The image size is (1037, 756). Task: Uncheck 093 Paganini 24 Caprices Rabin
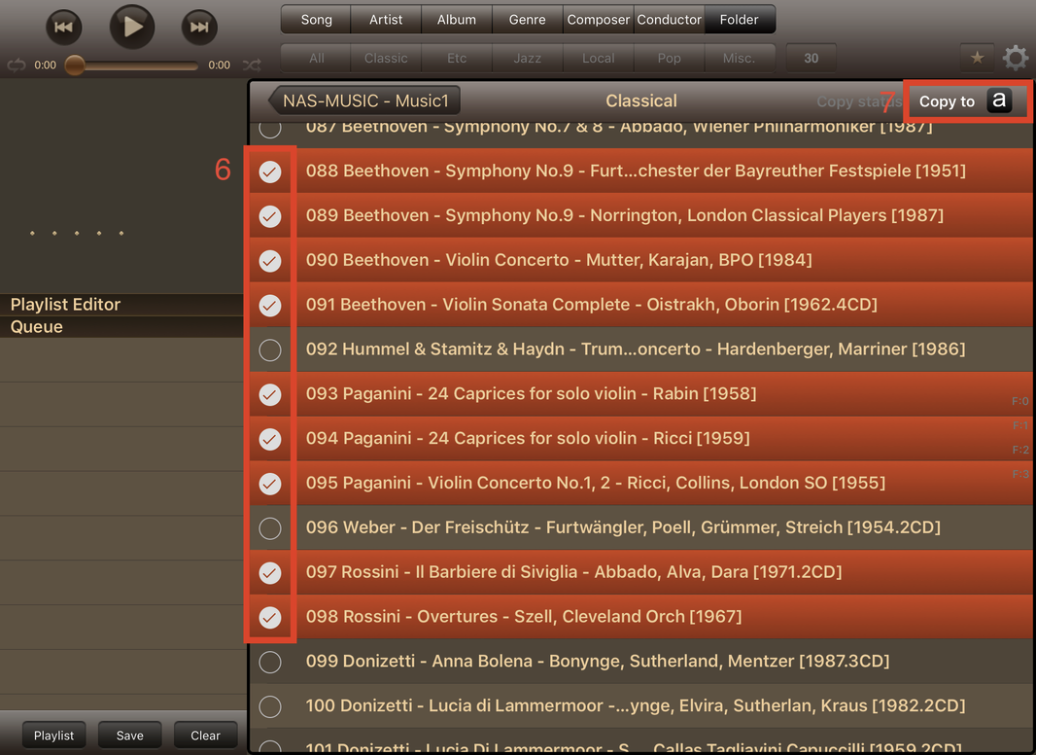pyautogui.click(x=270, y=395)
